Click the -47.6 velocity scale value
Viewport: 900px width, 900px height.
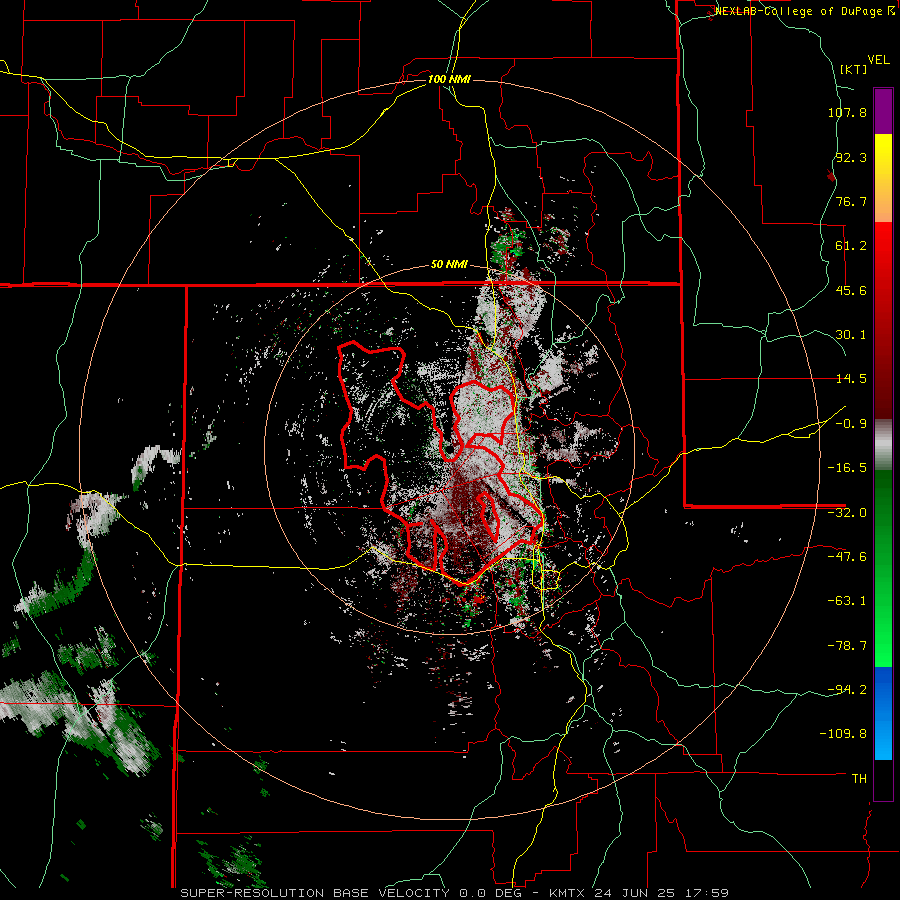(x=847, y=557)
